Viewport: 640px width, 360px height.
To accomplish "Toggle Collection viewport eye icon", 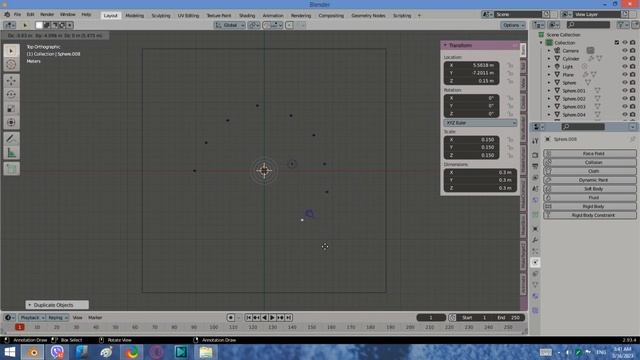I will click(624, 42).
